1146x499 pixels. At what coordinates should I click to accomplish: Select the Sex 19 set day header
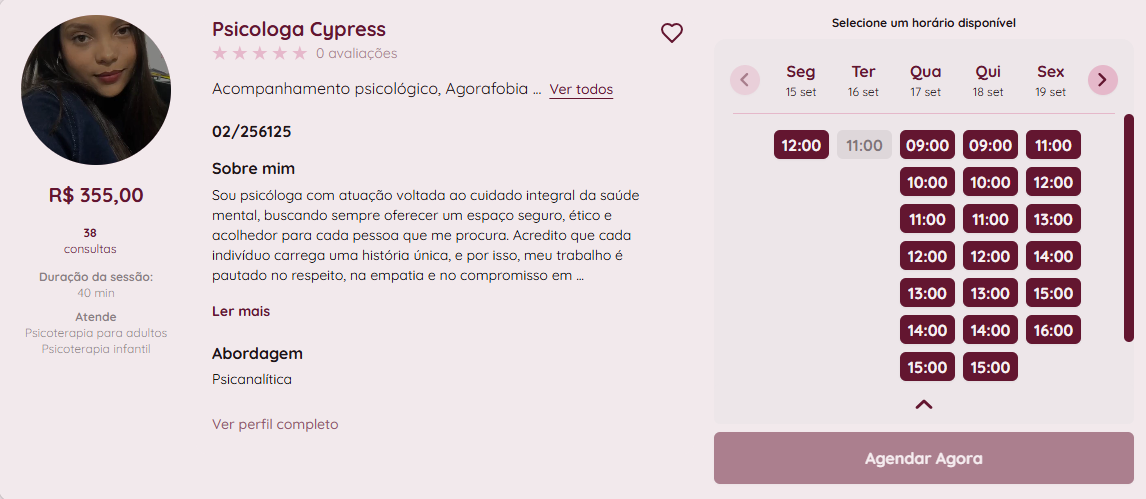click(x=1050, y=80)
